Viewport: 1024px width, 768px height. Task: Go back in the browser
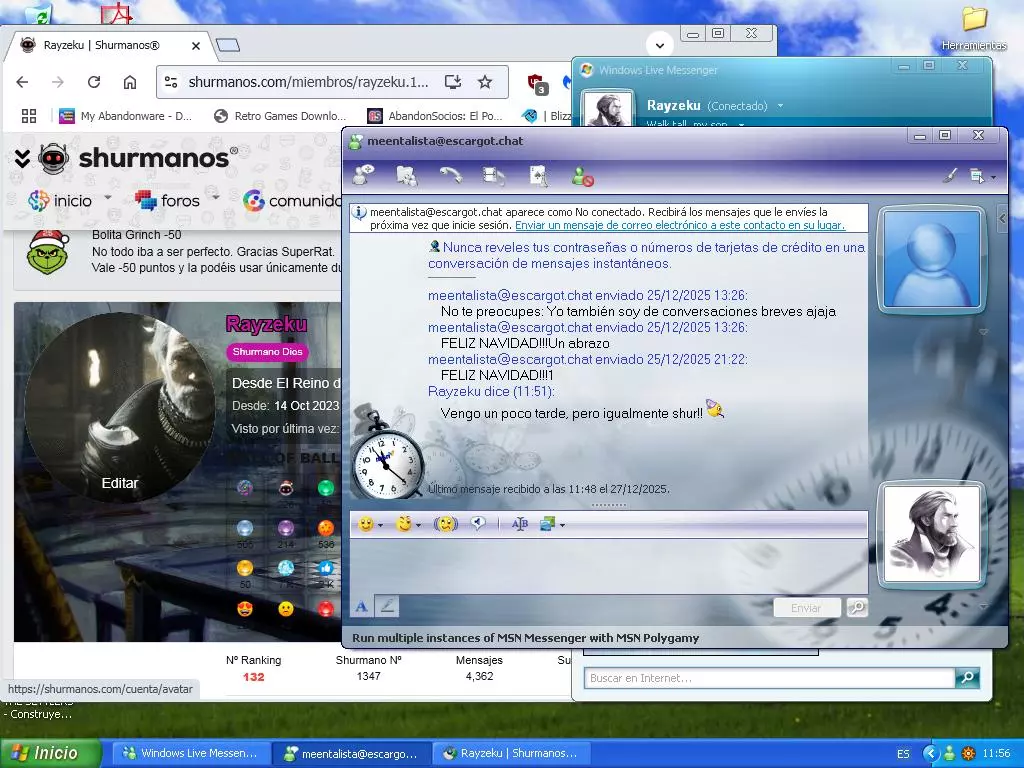(22, 82)
